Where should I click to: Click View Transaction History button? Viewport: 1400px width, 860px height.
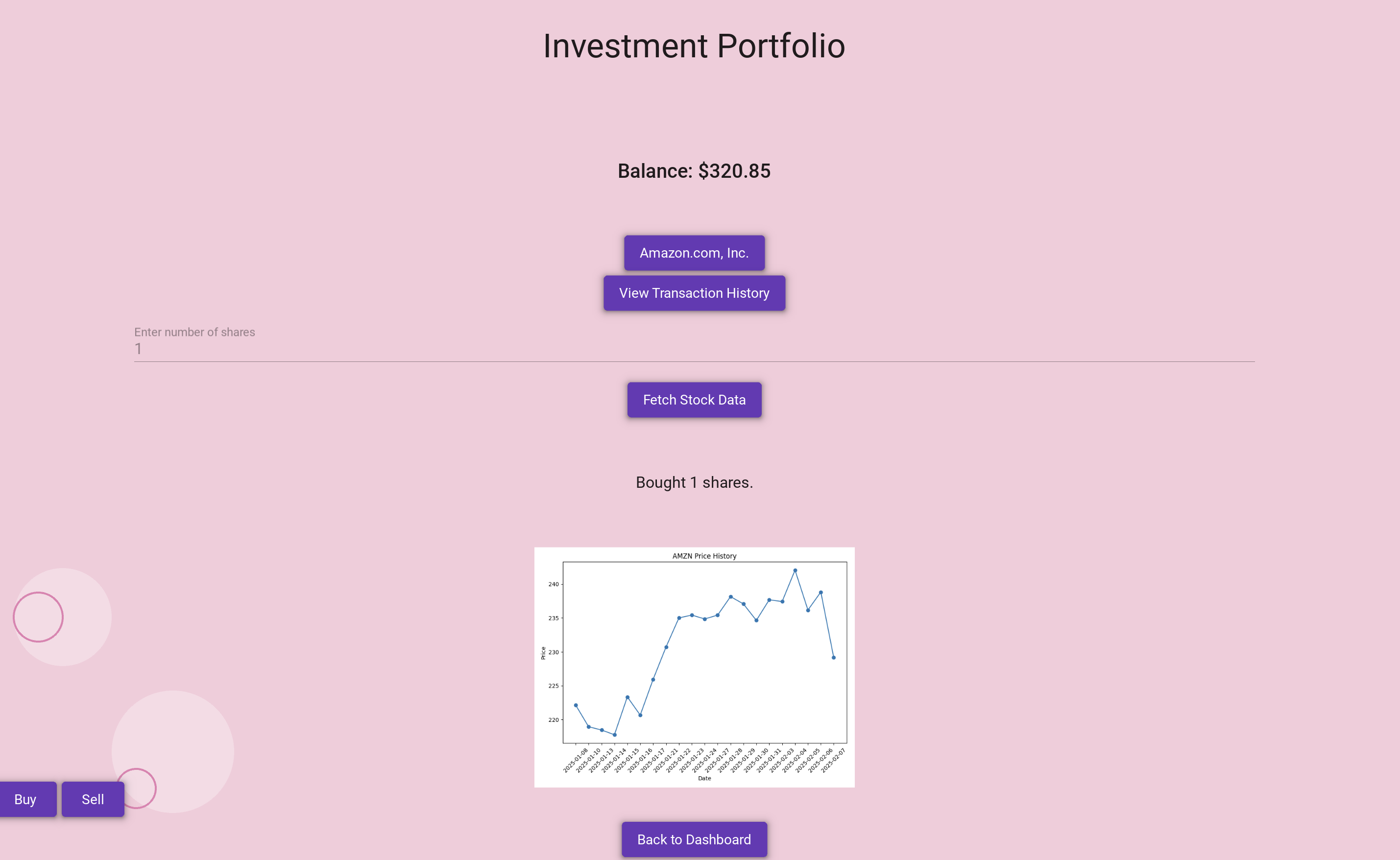694,293
